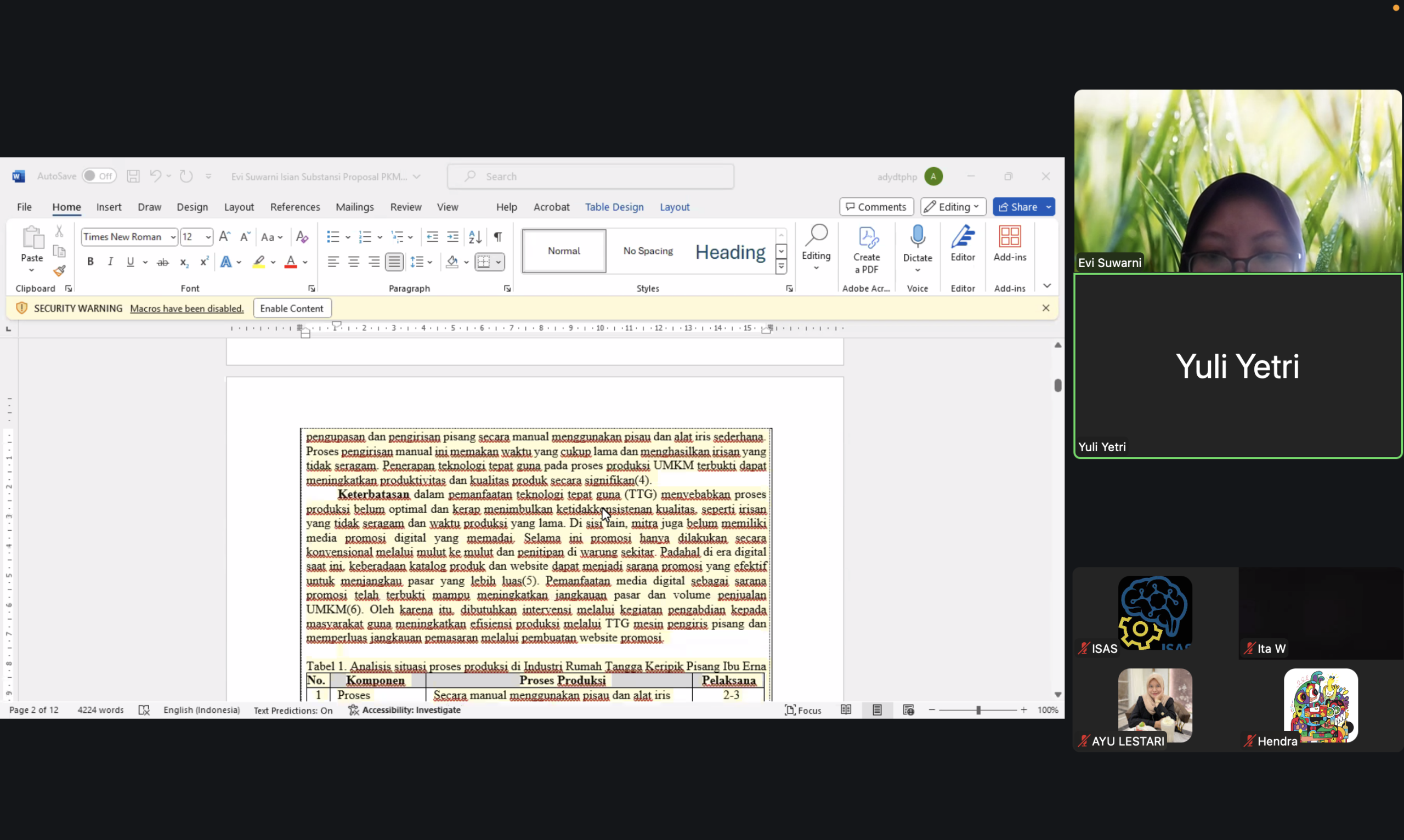Screen dimensions: 1404x840
Task: Toggle the AutoSave switch
Action: pos(99,176)
